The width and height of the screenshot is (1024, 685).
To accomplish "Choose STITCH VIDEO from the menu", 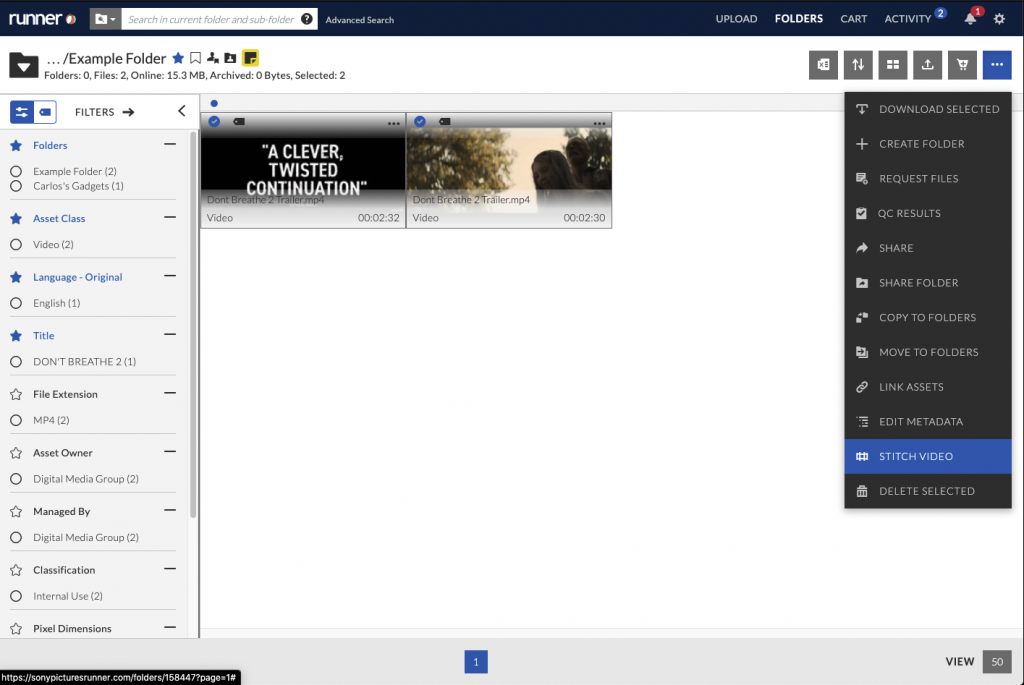I will (x=928, y=456).
